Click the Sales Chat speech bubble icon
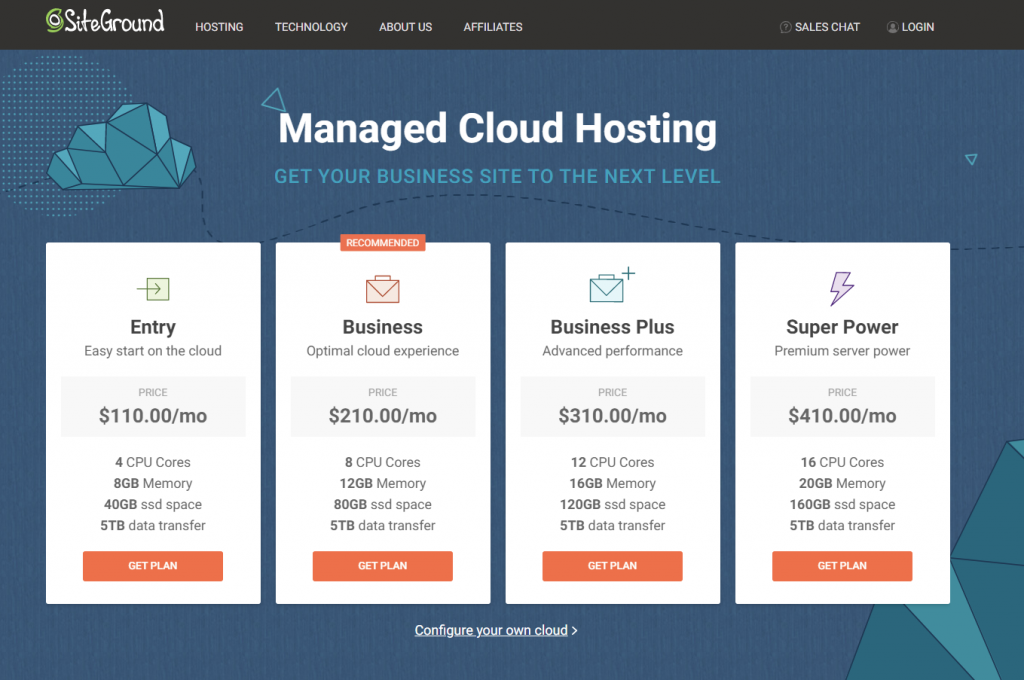 [x=786, y=27]
